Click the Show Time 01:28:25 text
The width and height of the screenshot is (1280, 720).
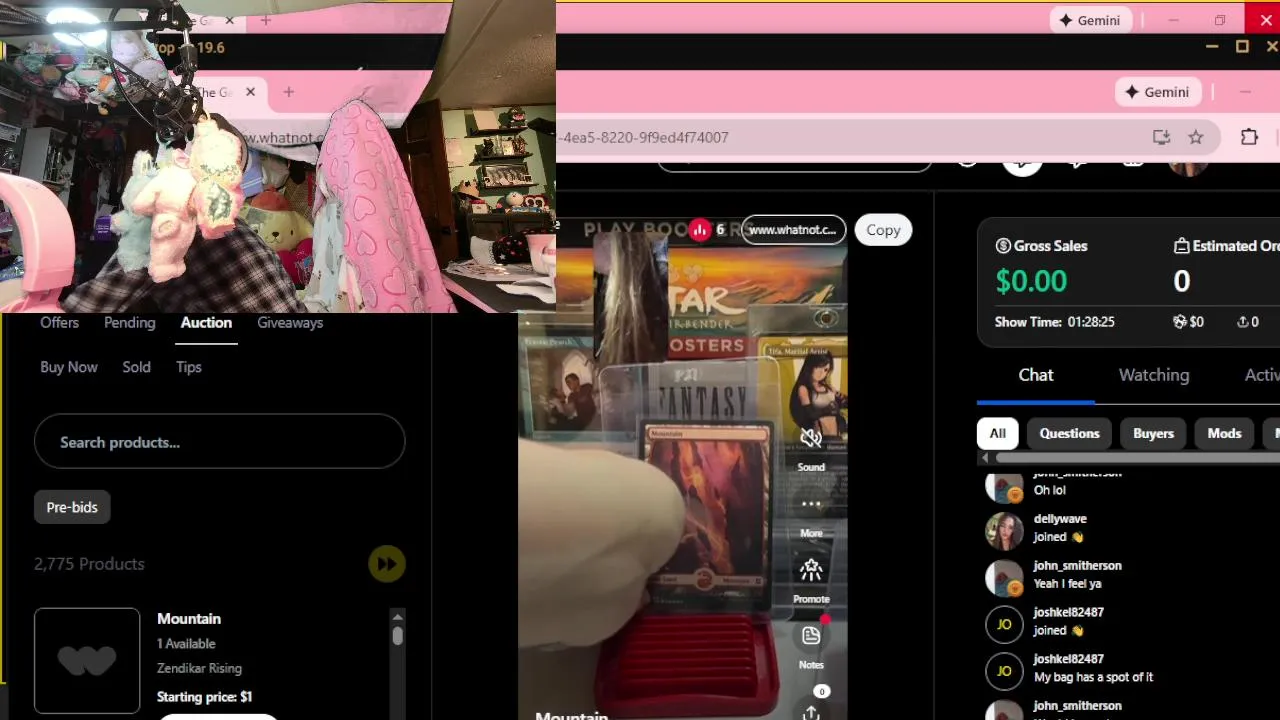(1055, 322)
